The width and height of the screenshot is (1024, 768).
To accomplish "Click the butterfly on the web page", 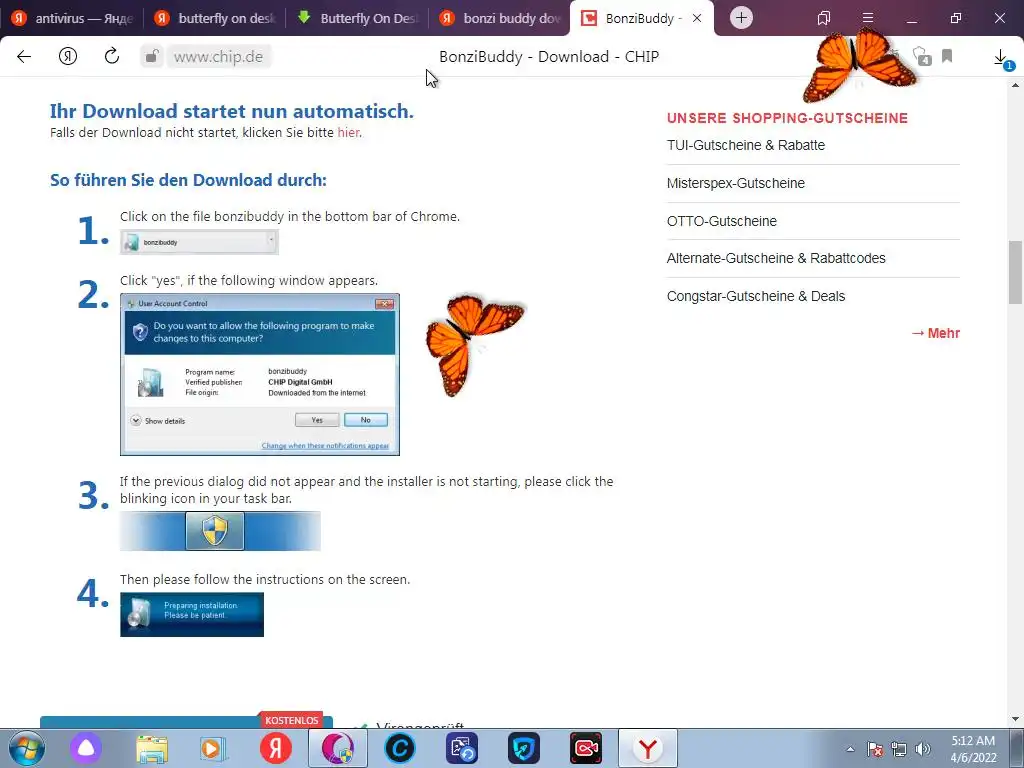I will [474, 344].
